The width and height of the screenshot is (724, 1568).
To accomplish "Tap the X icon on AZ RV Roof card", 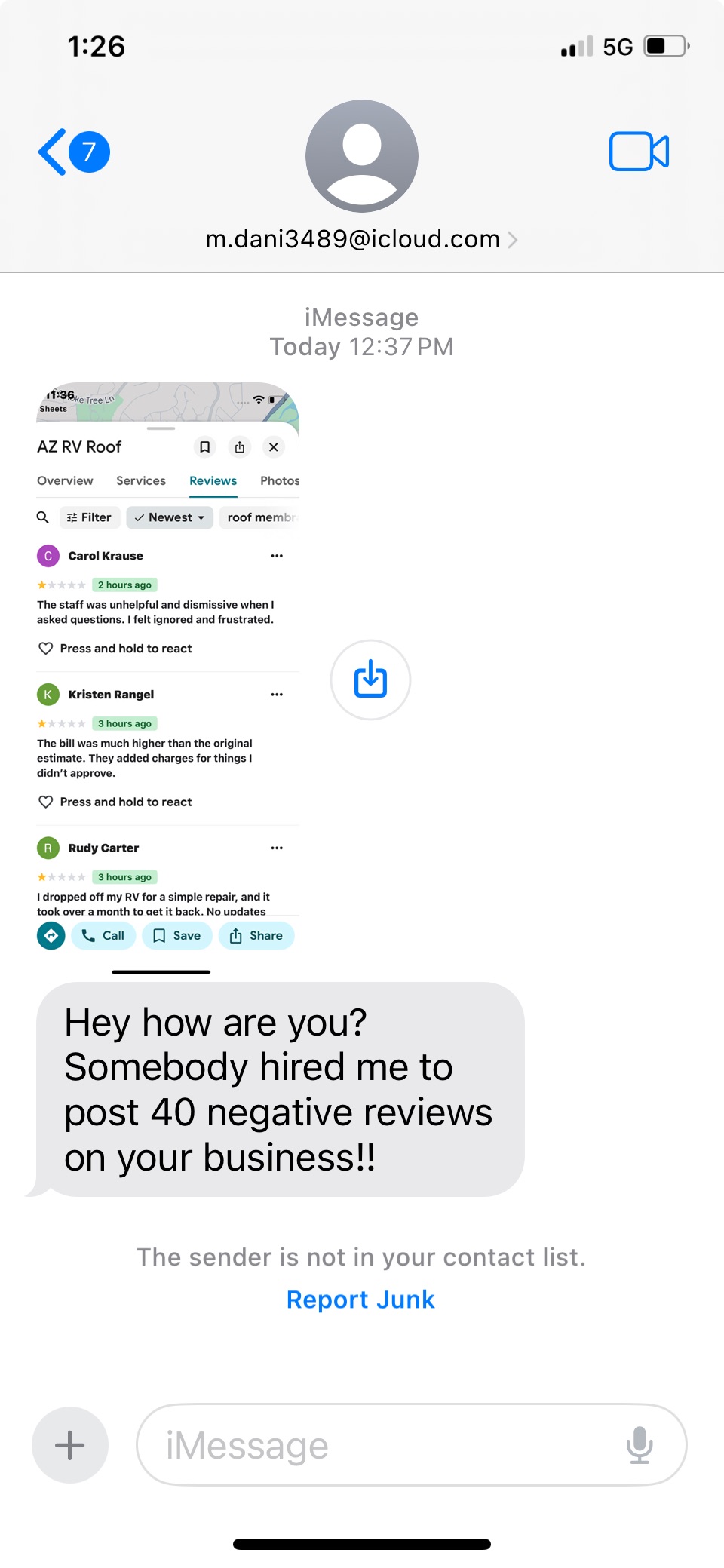I will (274, 447).
